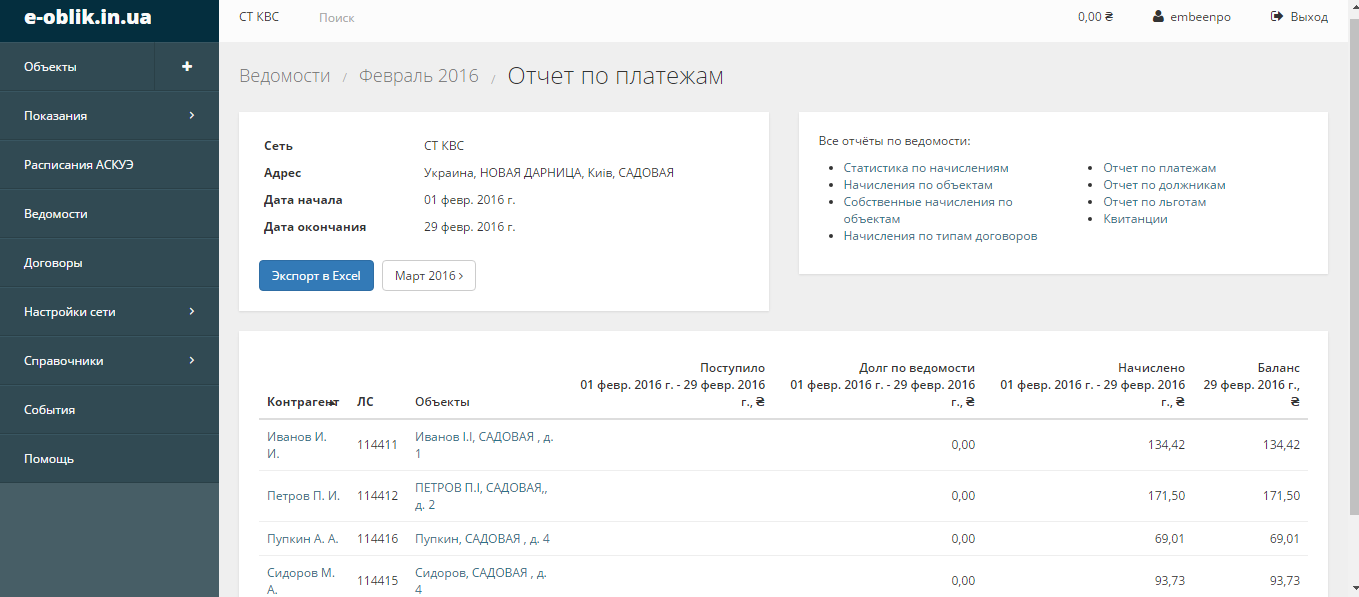
Task: Open Расписания АСКУЭ sidebar item
Action: pyautogui.click(x=78, y=165)
